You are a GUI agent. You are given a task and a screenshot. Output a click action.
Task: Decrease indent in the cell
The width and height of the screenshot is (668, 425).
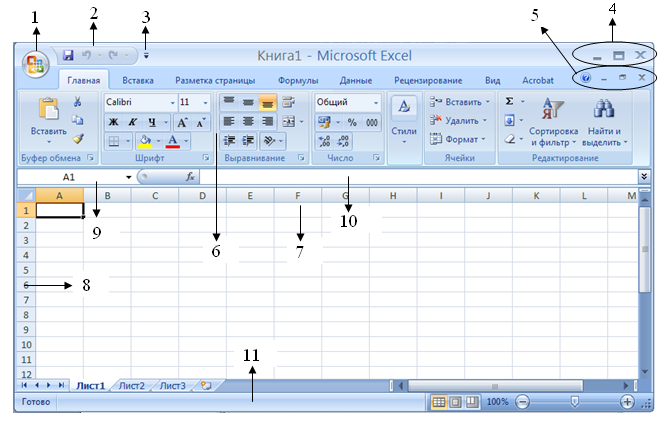[229, 141]
